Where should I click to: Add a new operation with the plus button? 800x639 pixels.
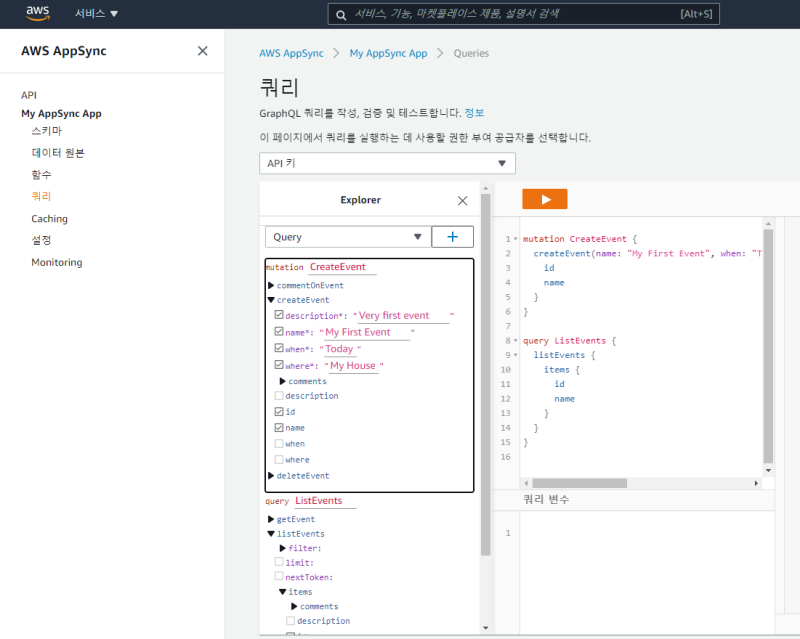(x=453, y=237)
